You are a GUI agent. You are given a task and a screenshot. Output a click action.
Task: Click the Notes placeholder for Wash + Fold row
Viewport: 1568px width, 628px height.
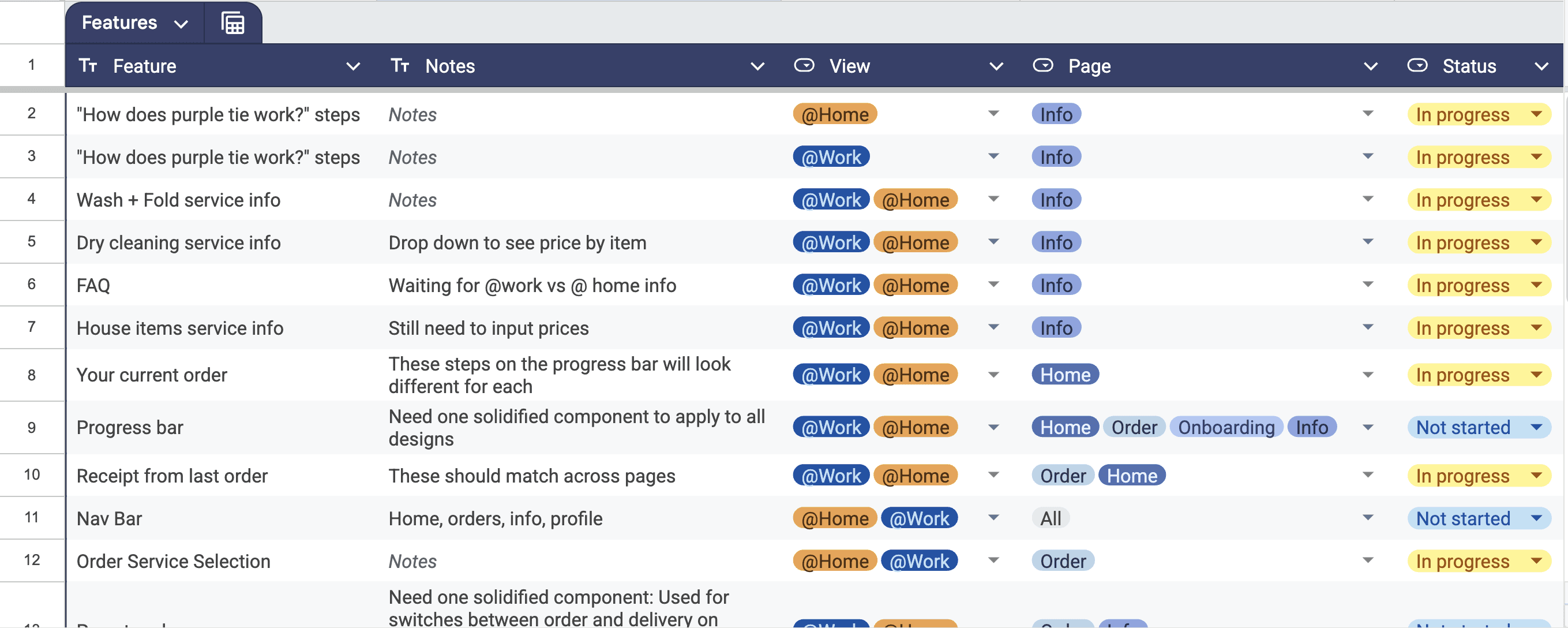(412, 200)
